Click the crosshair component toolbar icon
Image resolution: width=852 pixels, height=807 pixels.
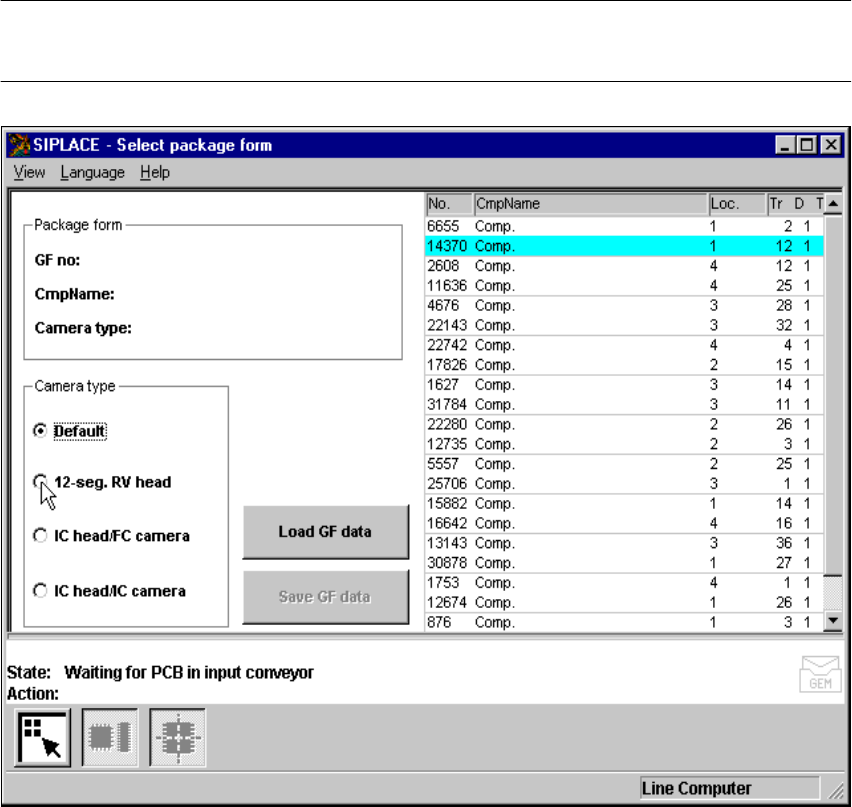pyautogui.click(x=178, y=737)
